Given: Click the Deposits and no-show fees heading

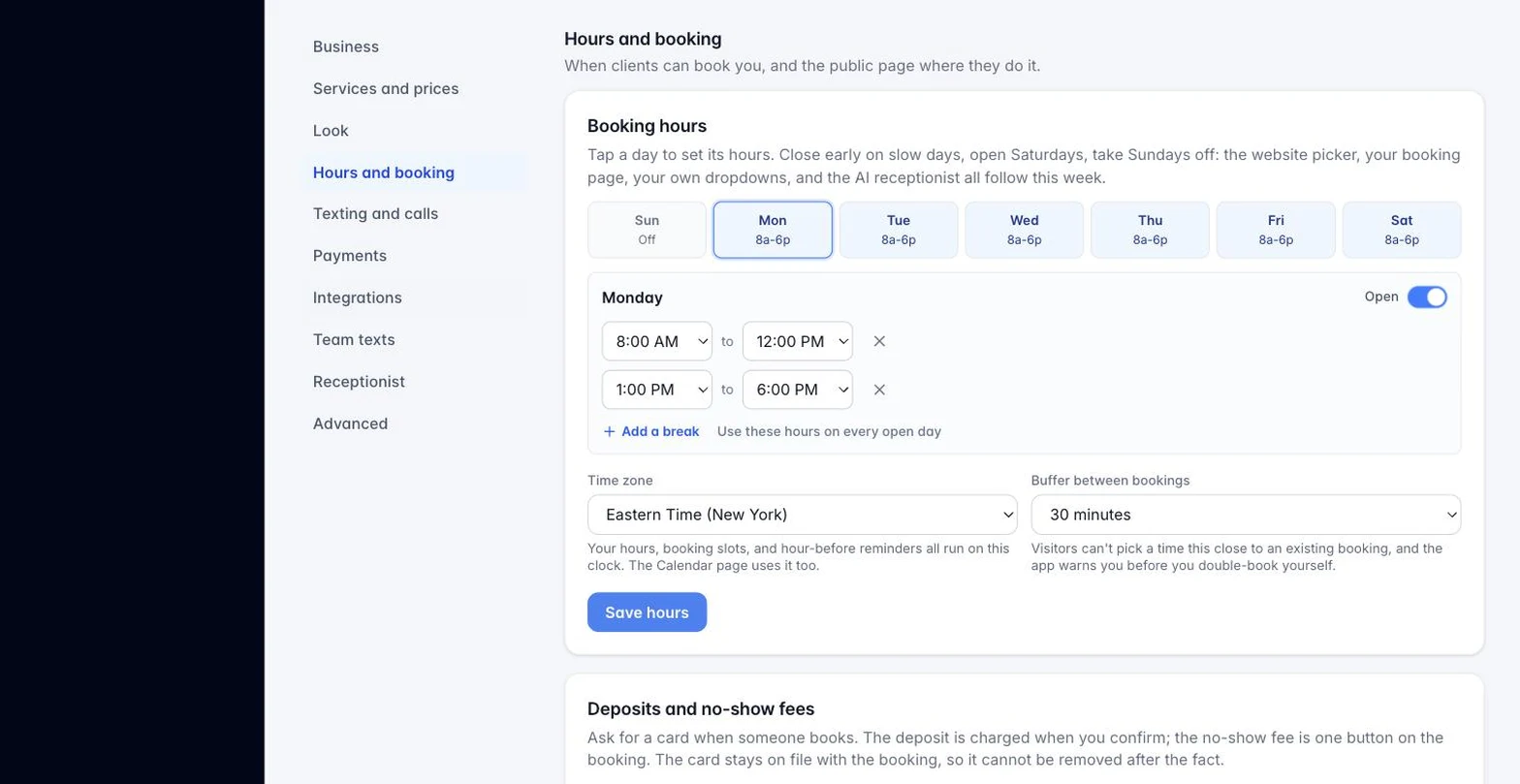Looking at the screenshot, I should [701, 709].
